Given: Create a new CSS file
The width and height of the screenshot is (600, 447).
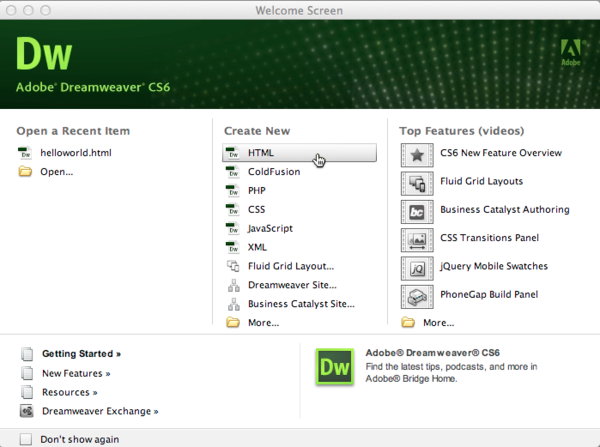Looking at the screenshot, I should coord(256,210).
